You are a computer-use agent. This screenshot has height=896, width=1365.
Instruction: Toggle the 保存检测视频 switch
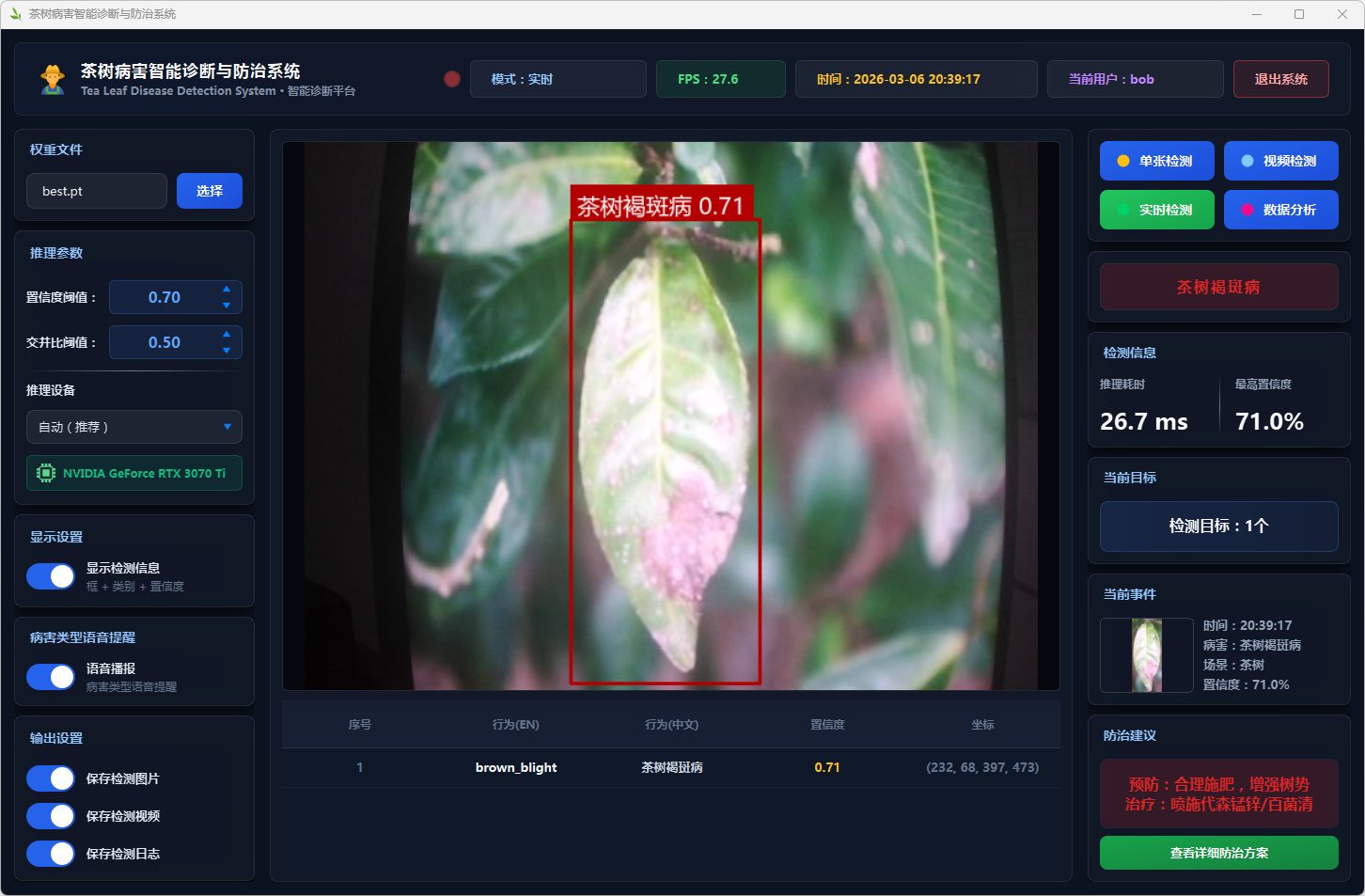(x=51, y=816)
